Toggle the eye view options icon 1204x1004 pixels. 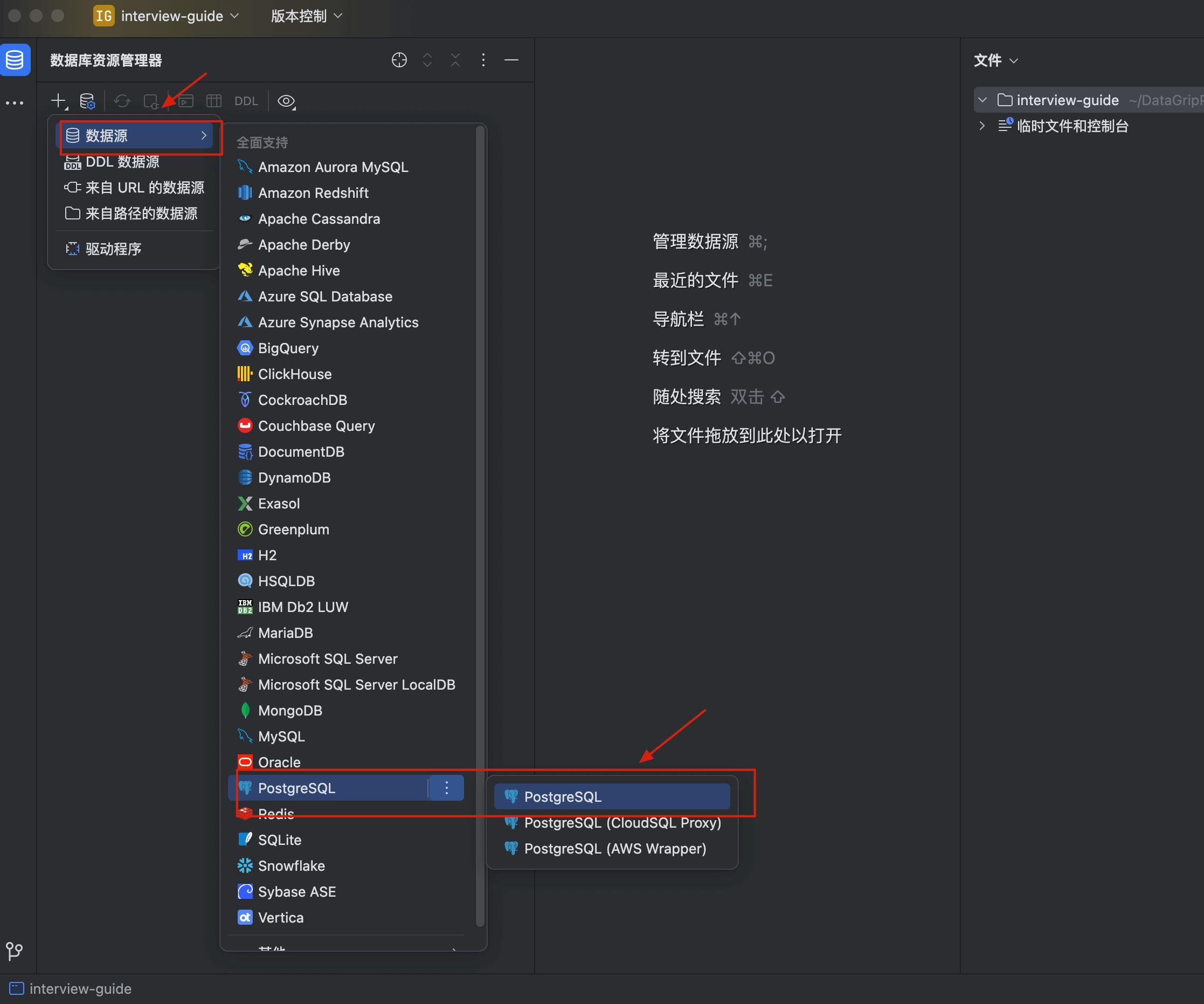click(x=286, y=101)
